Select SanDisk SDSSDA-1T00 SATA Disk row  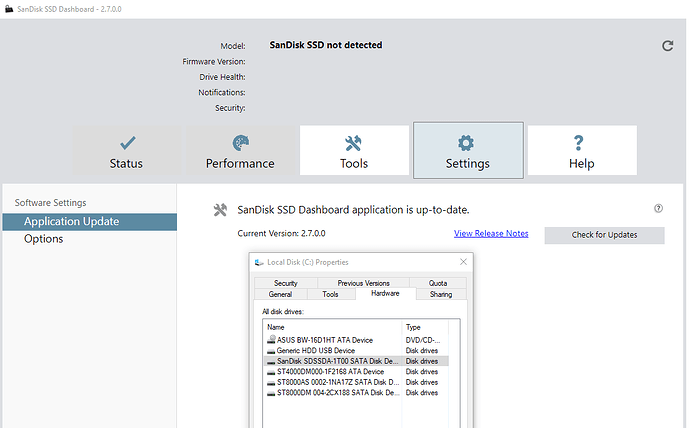click(356, 361)
